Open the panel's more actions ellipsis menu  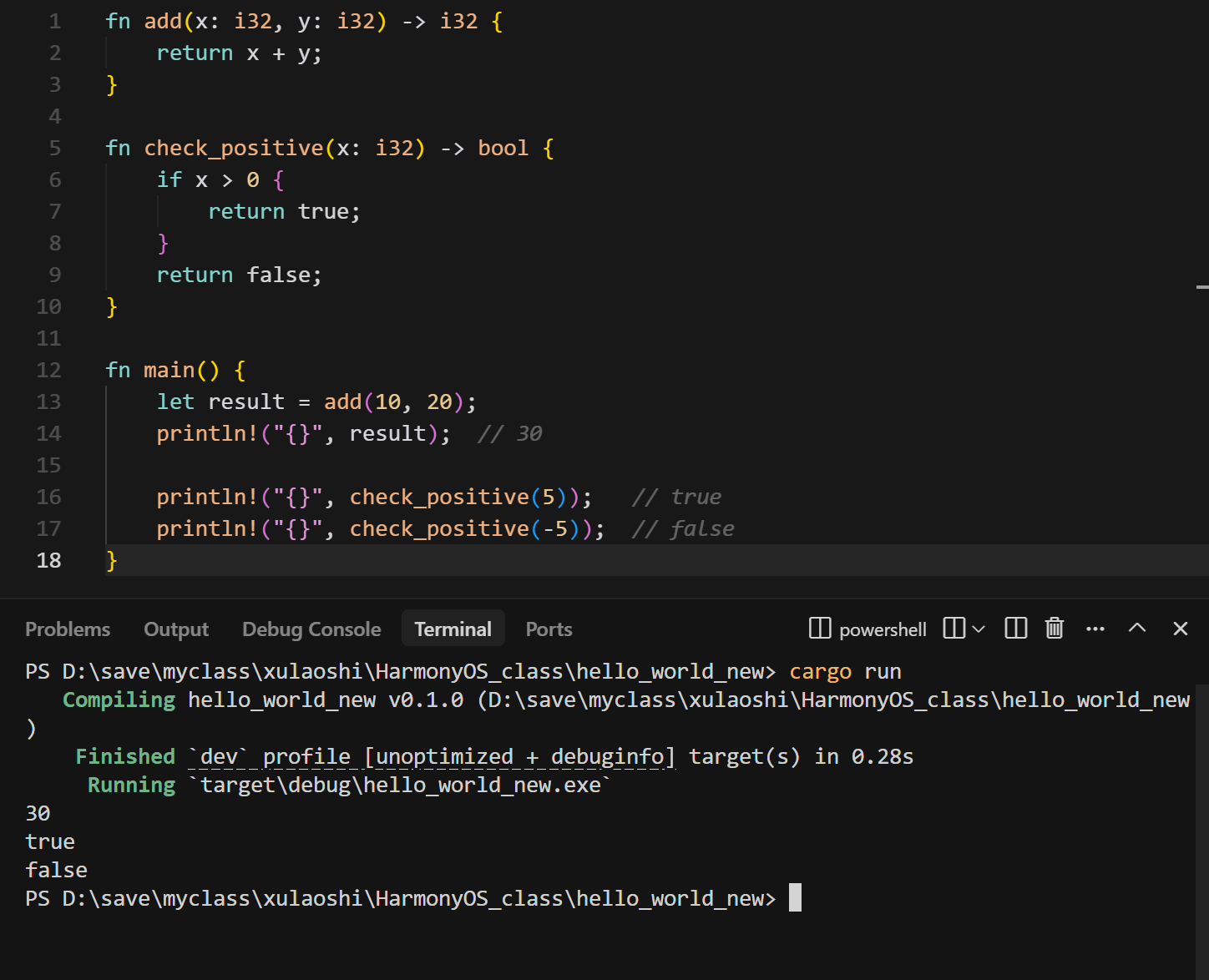pyautogui.click(x=1095, y=629)
